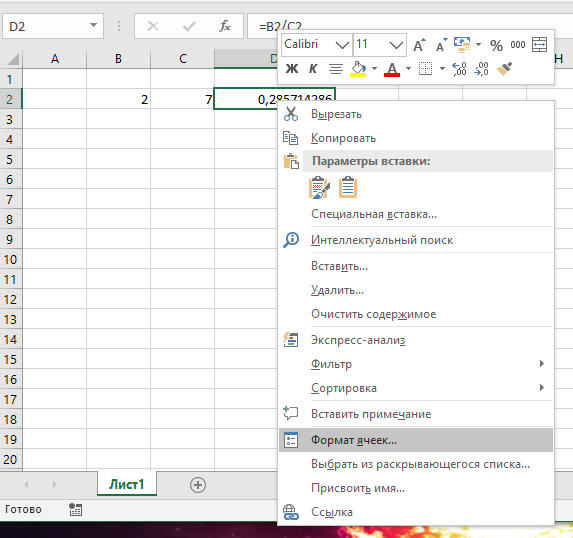
Task: Expand the Фильтр submenu
Action: tap(542, 363)
